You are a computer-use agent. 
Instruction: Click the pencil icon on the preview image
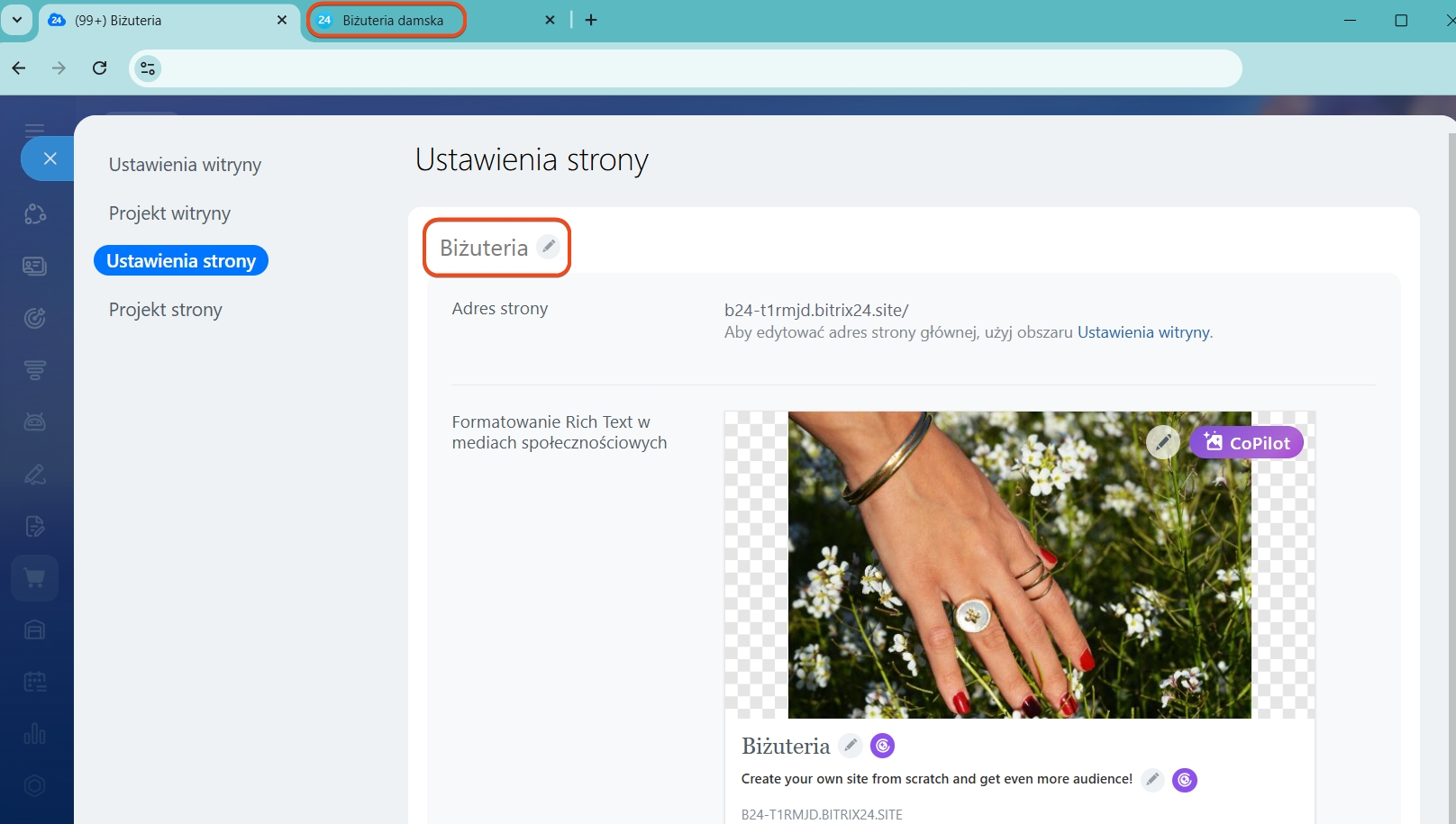(1162, 442)
